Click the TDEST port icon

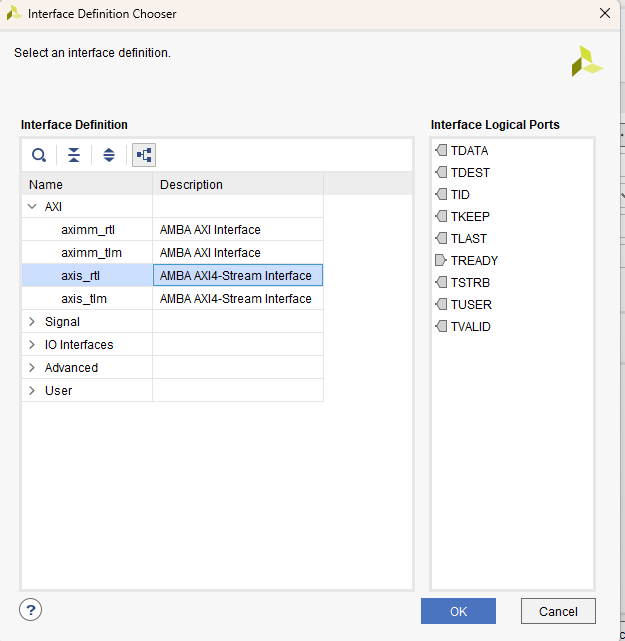pos(441,173)
